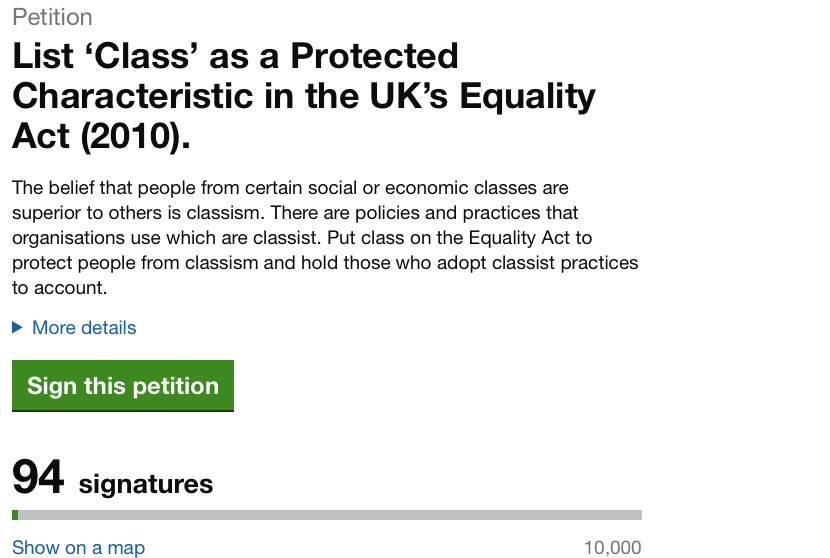This screenshot has height=558, width=830.
Task: Click the heading line 'List ‘Class’ as a Protected'
Action: click(235, 56)
